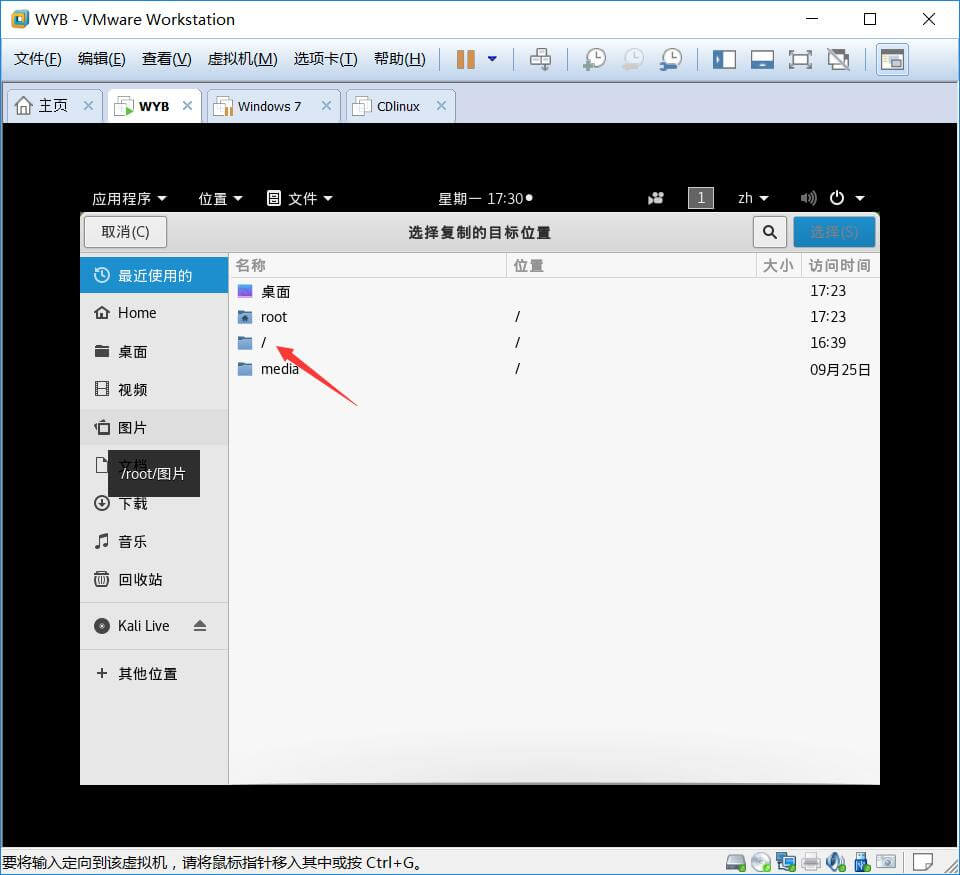Toggle the thumbnail bar view icon
The width and height of the screenshot is (960, 875).
[x=762, y=59]
